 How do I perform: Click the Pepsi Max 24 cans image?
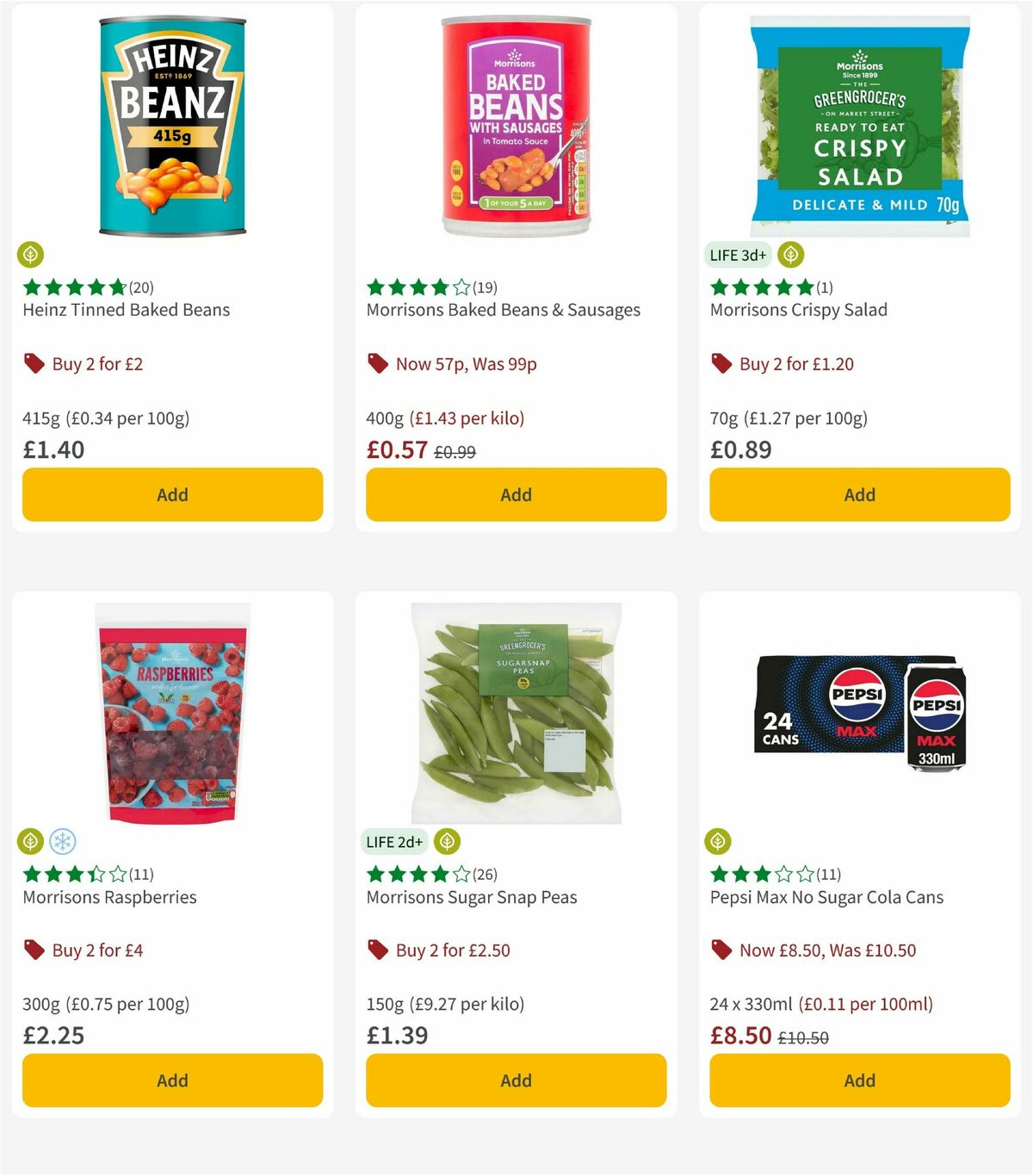[859, 727]
